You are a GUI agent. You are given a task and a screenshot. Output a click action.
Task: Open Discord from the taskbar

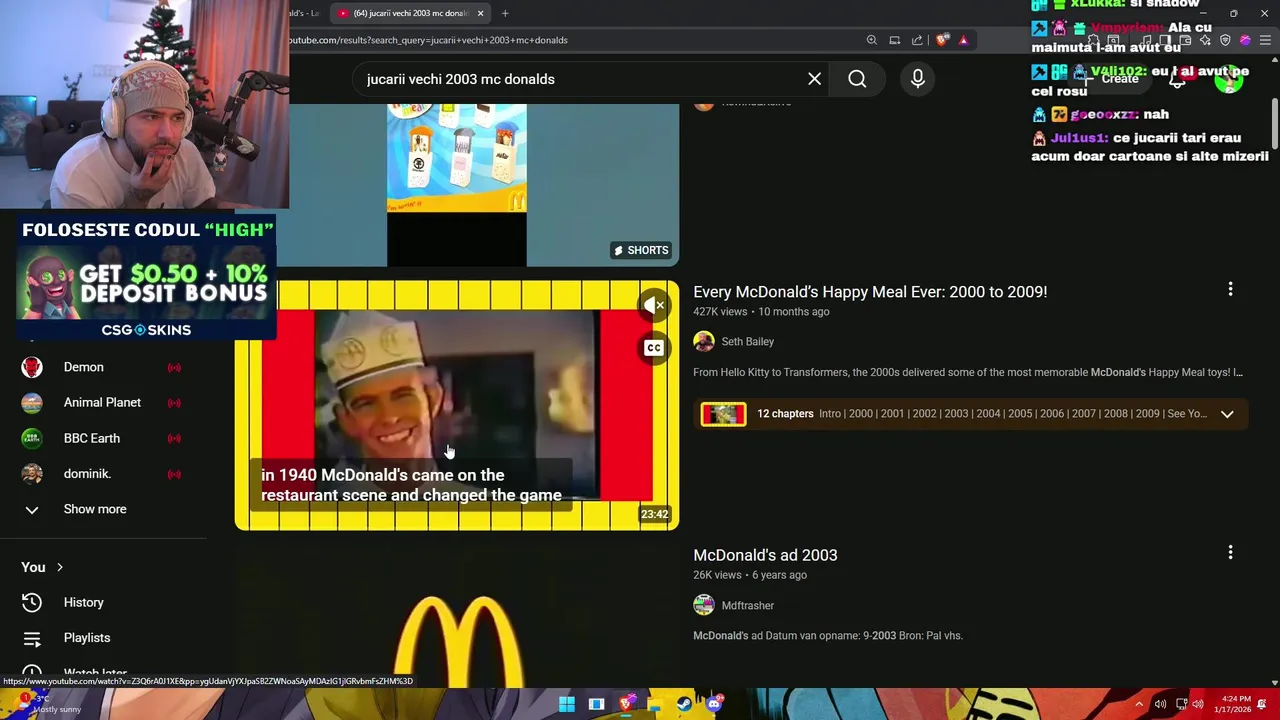[x=713, y=704]
